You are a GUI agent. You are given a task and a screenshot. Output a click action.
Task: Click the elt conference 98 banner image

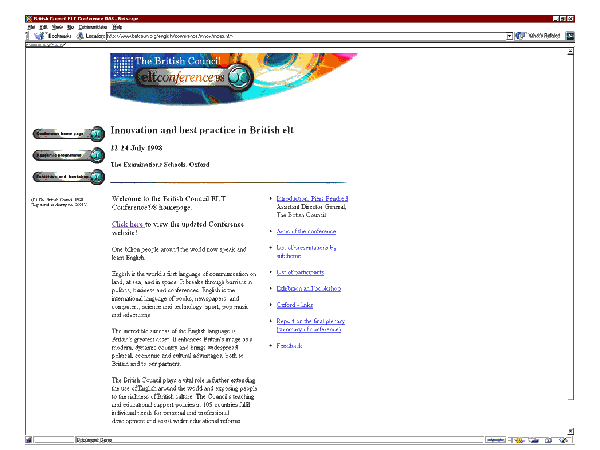(233, 79)
